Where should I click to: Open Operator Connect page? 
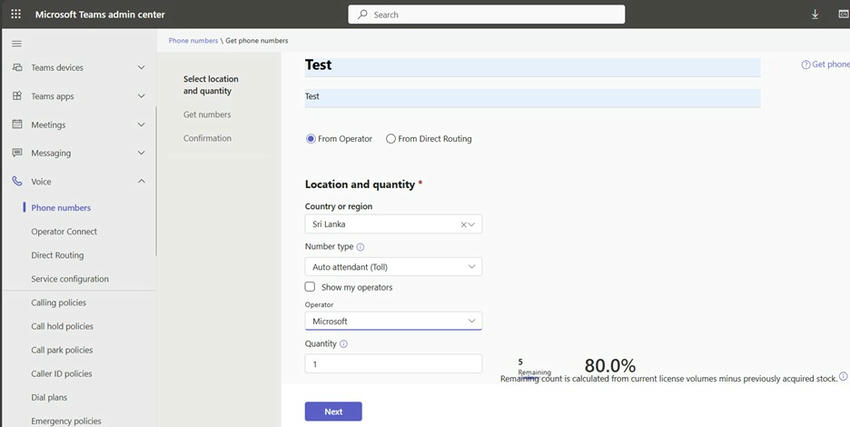[64, 231]
